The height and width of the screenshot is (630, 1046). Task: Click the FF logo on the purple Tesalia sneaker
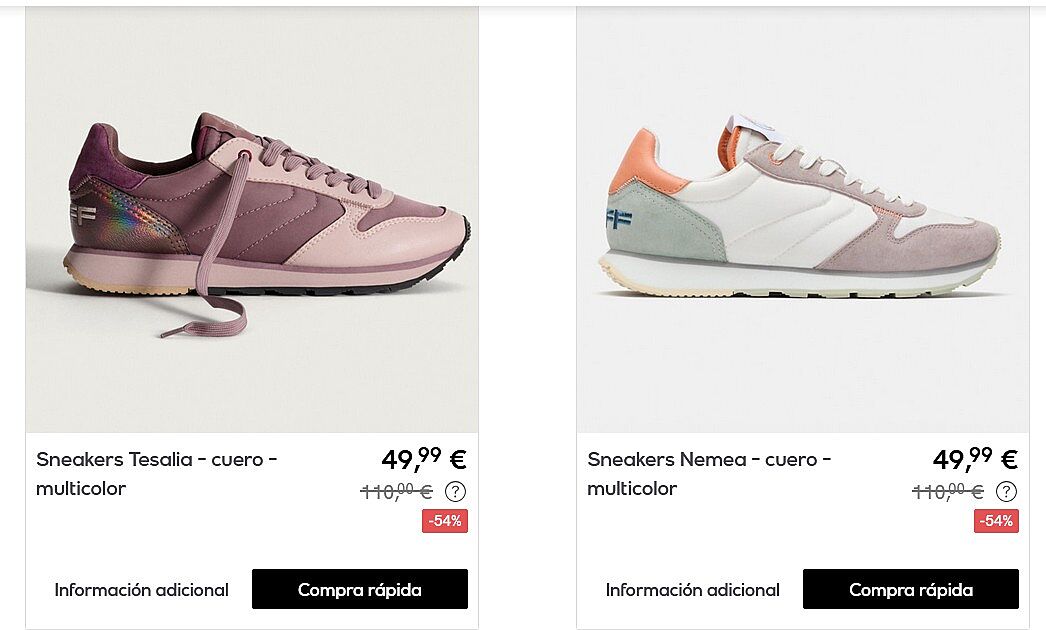point(83,214)
